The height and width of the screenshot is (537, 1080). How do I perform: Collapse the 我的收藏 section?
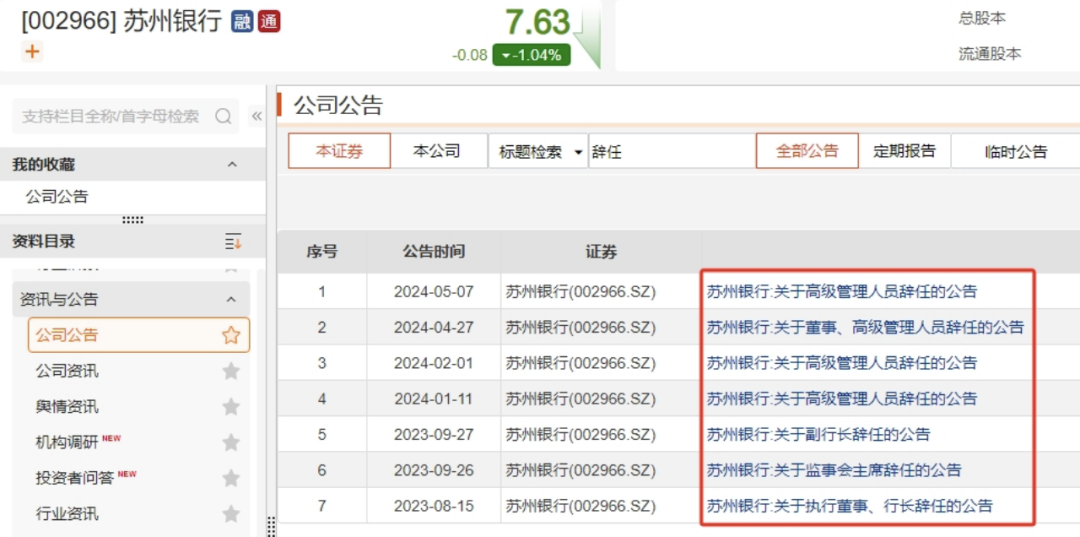[x=232, y=165]
